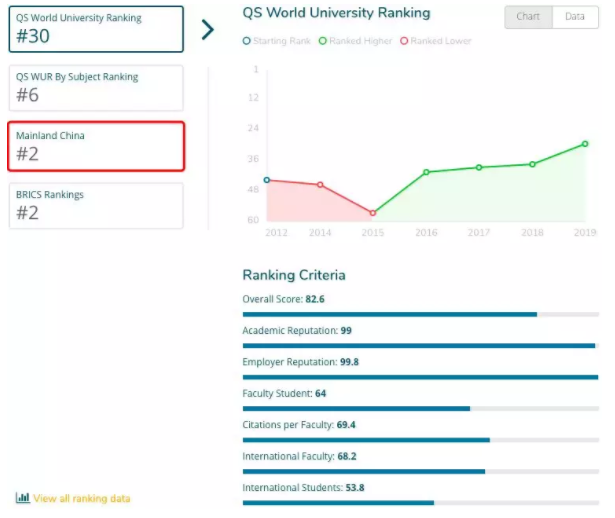Switch to the Data tab
Screen dimensions: 615x518
[575, 17]
